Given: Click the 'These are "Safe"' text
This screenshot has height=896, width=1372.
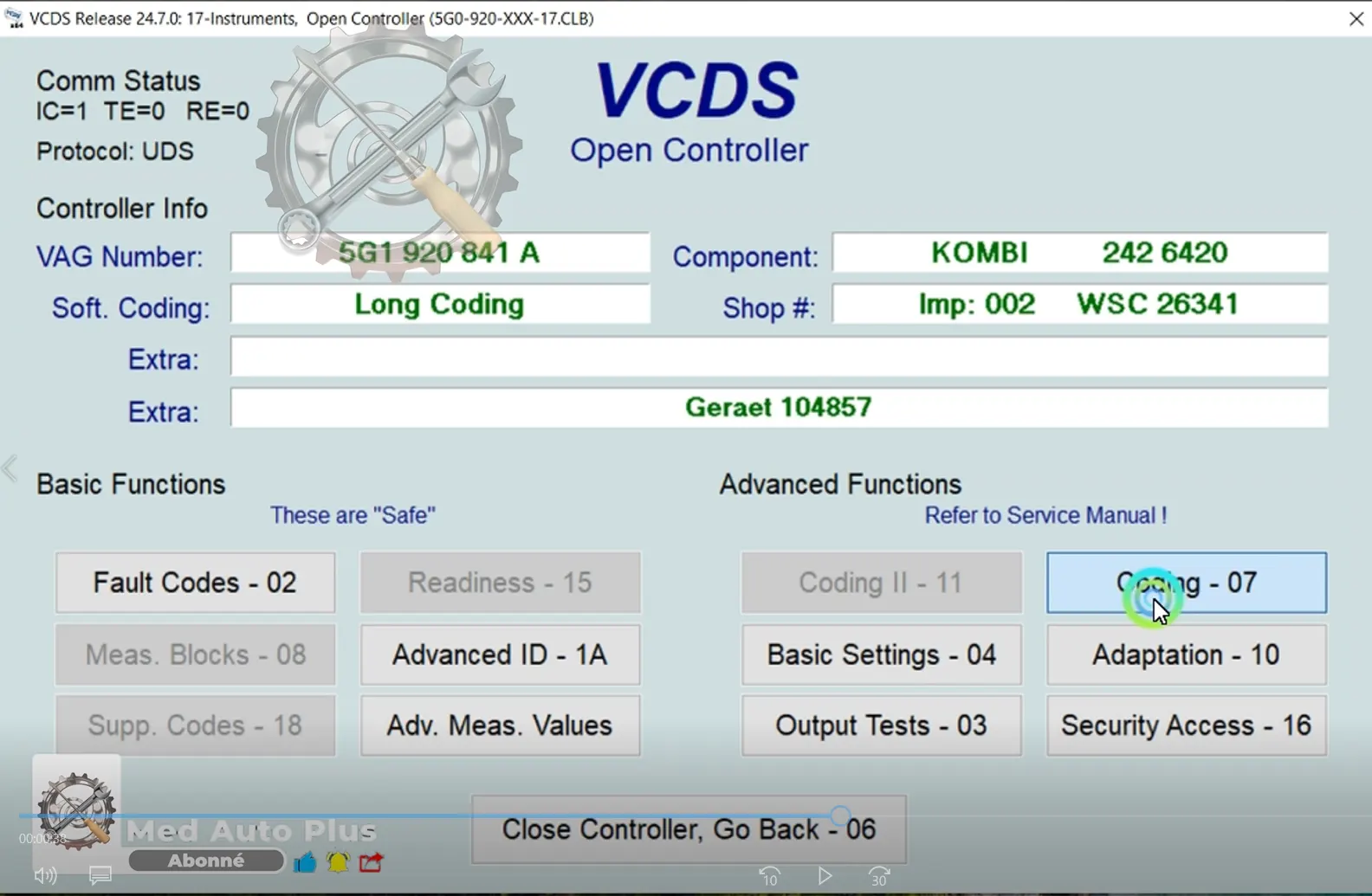Looking at the screenshot, I should click(x=353, y=515).
